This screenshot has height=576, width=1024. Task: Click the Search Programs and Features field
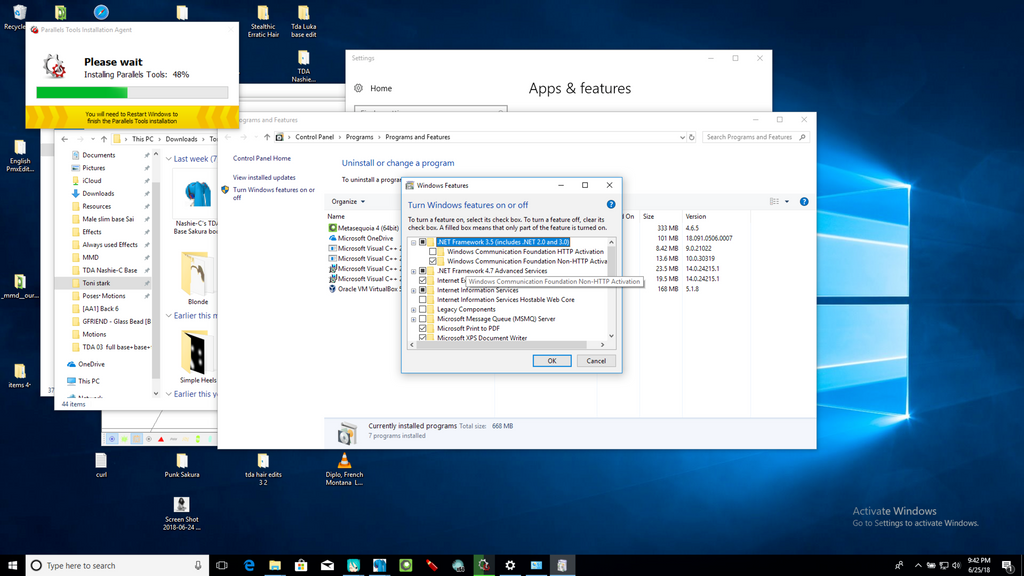tap(756, 137)
